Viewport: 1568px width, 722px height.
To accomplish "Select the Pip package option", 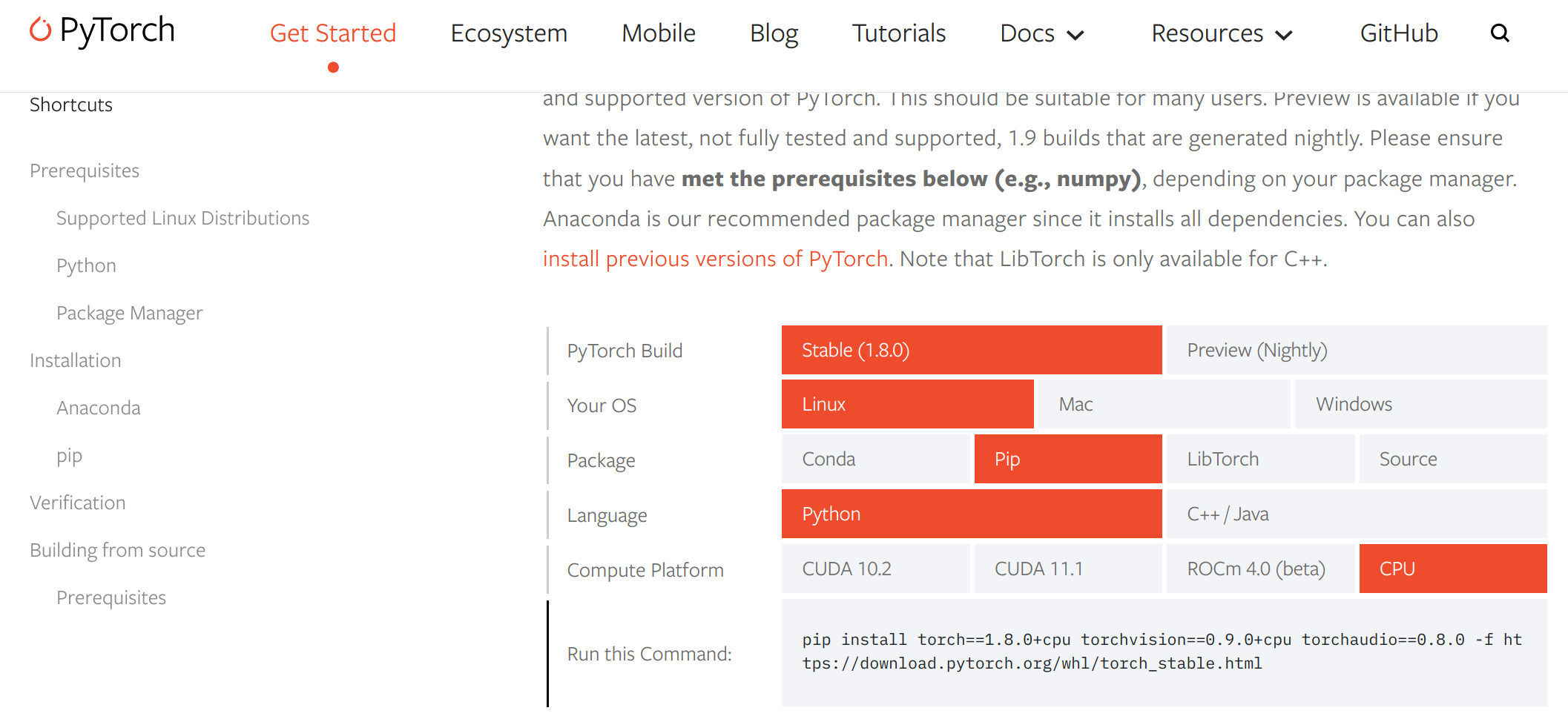I will point(1068,459).
